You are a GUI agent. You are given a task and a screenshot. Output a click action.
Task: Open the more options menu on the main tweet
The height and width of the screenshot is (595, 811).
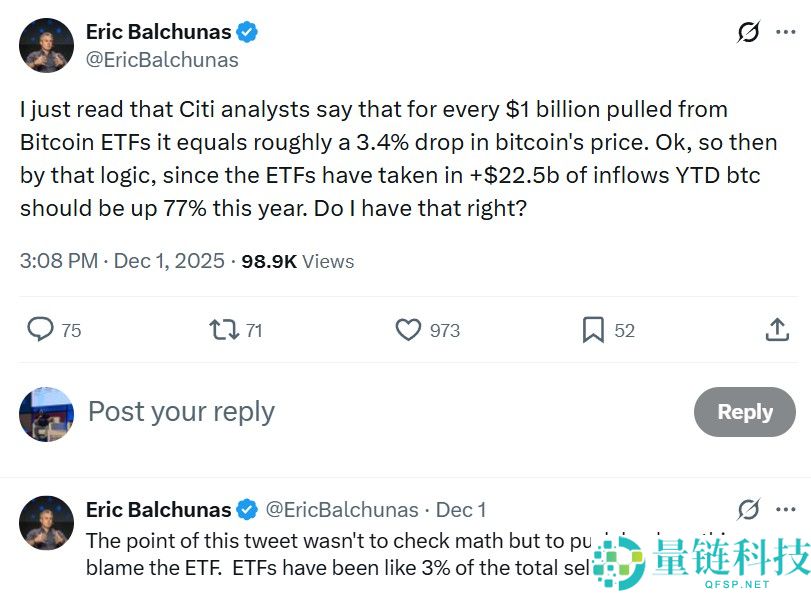[784, 31]
